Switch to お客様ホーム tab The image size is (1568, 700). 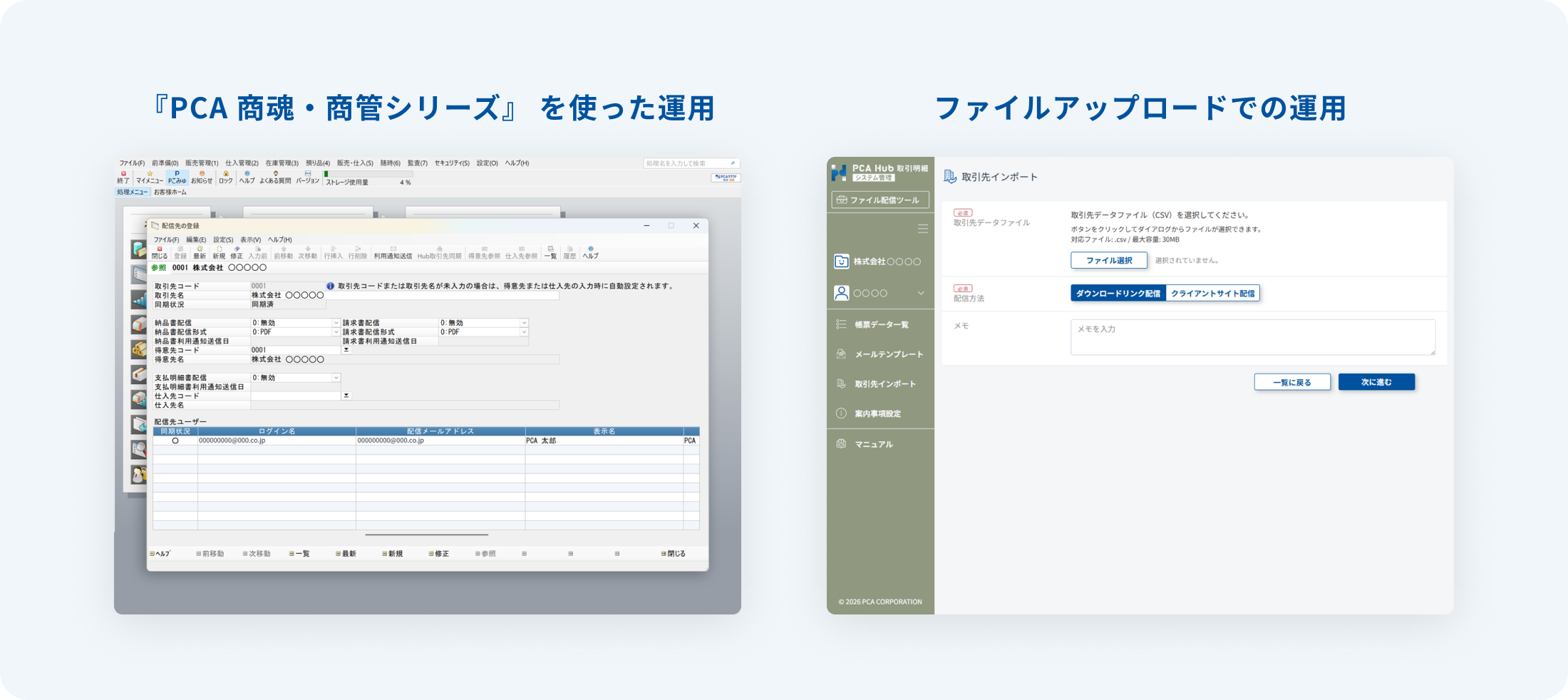click(170, 192)
